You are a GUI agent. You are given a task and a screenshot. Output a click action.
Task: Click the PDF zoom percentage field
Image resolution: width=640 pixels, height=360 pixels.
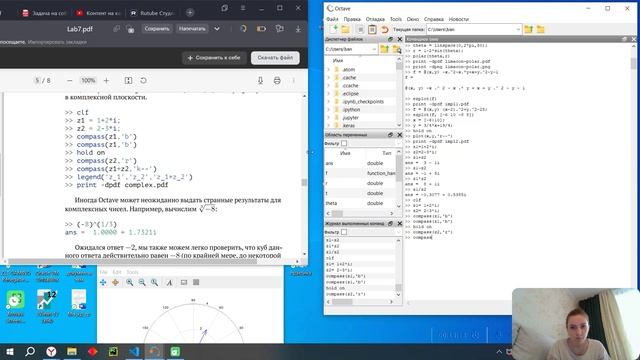click(88, 80)
